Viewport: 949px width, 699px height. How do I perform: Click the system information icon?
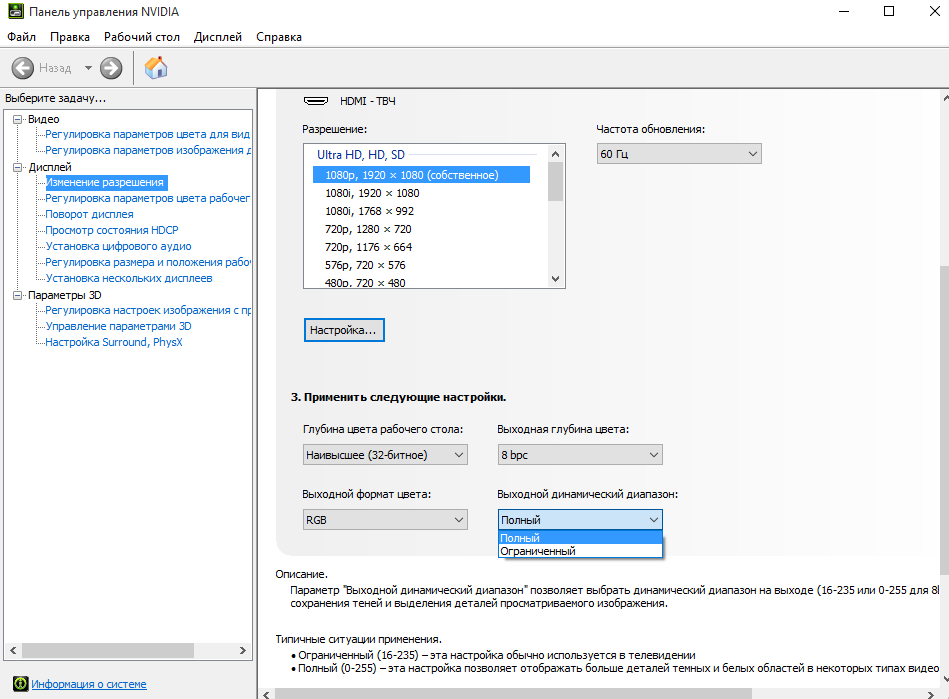(x=19, y=684)
